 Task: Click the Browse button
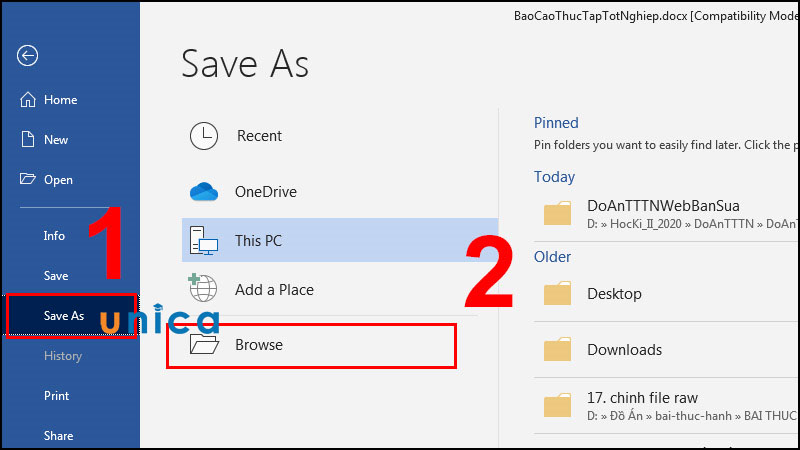(311, 345)
